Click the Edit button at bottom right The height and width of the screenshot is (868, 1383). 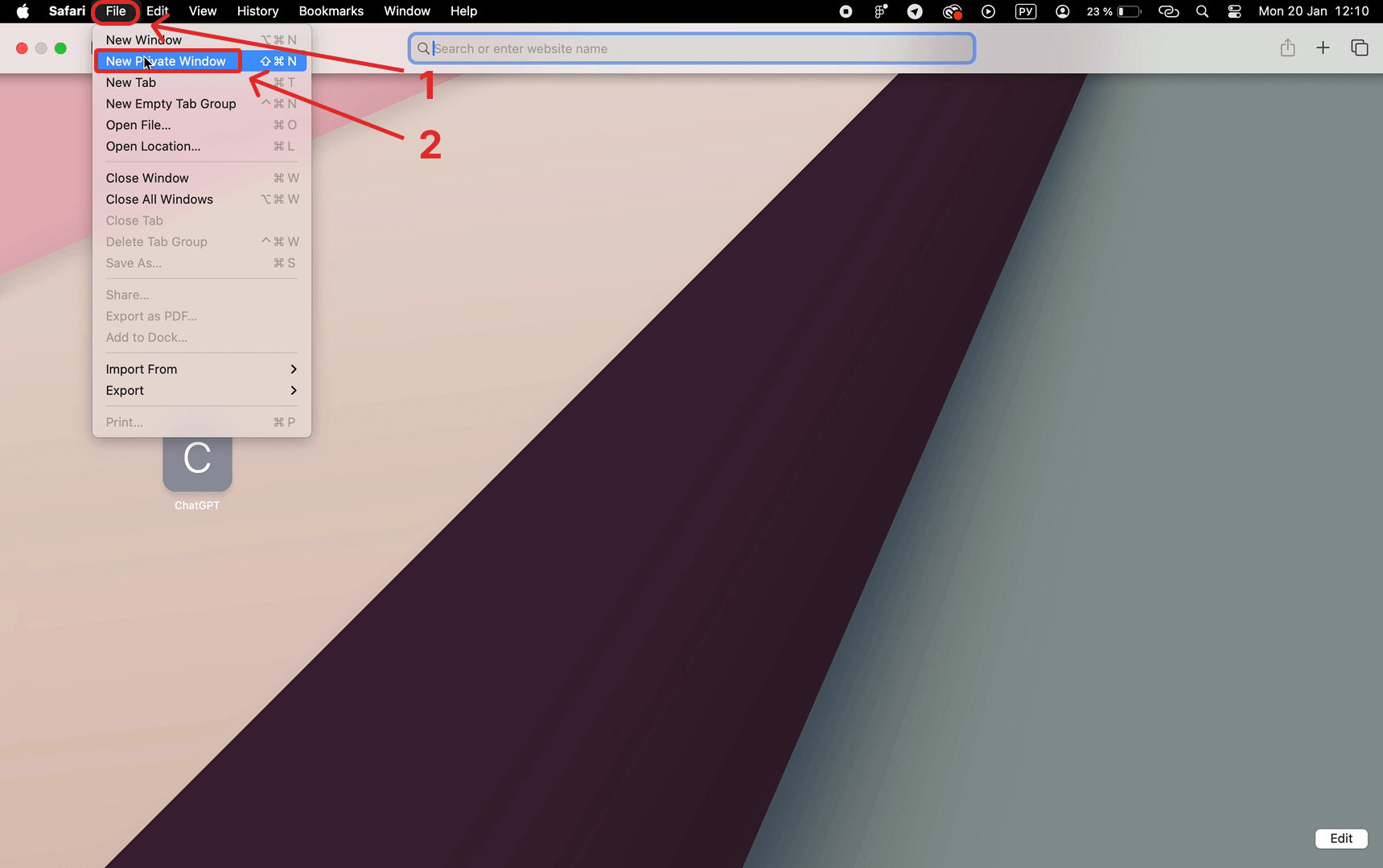1341,838
